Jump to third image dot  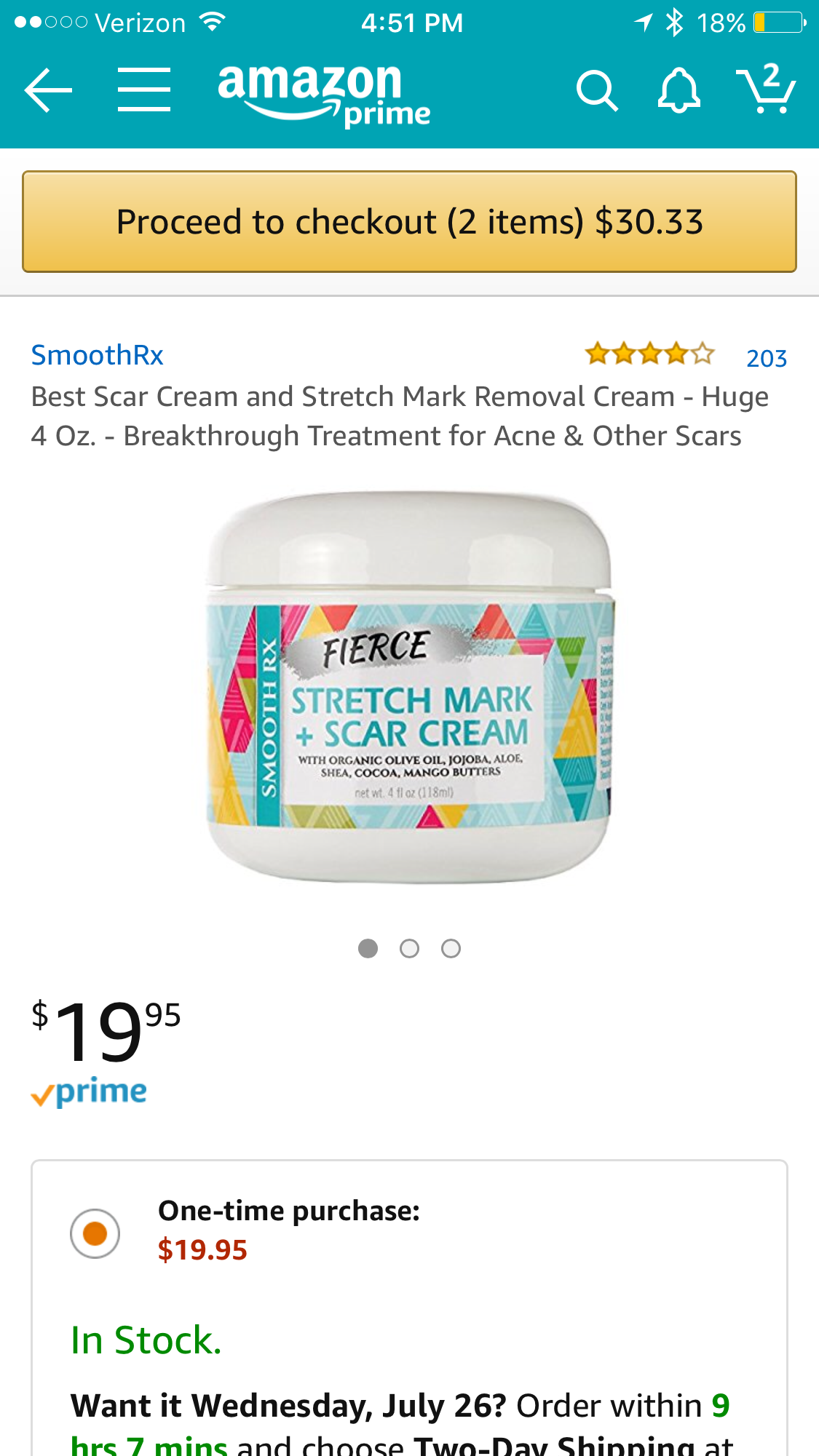tap(451, 949)
